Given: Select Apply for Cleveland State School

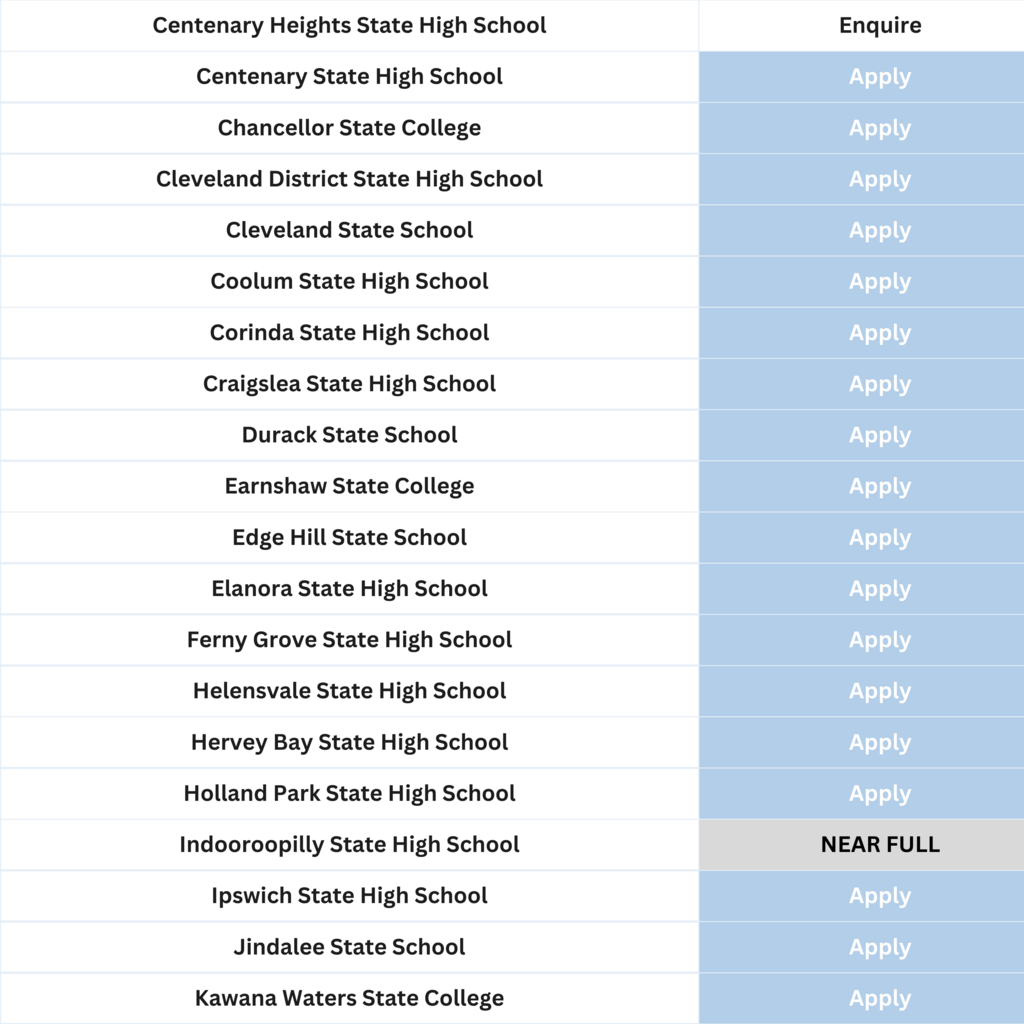Looking at the screenshot, I should (880, 231).
